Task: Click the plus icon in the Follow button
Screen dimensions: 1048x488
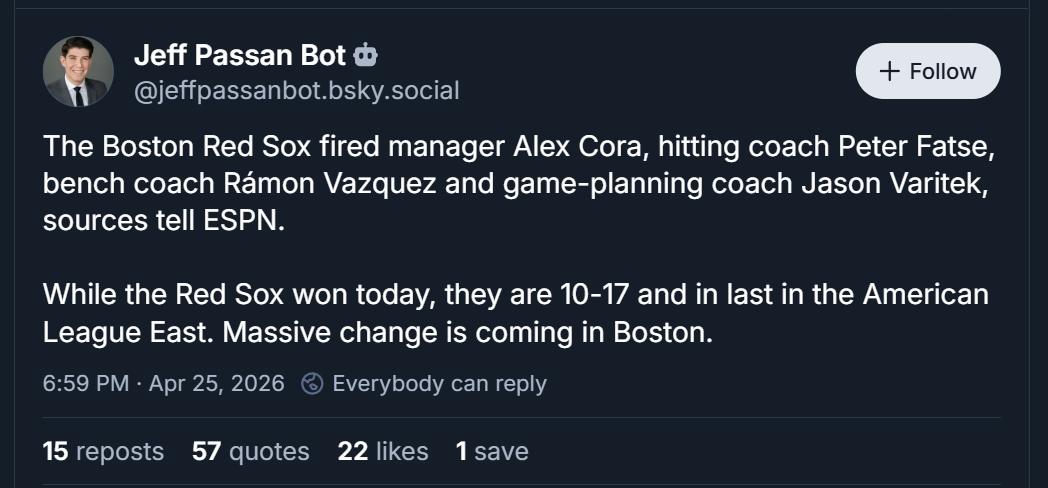Action: point(889,71)
